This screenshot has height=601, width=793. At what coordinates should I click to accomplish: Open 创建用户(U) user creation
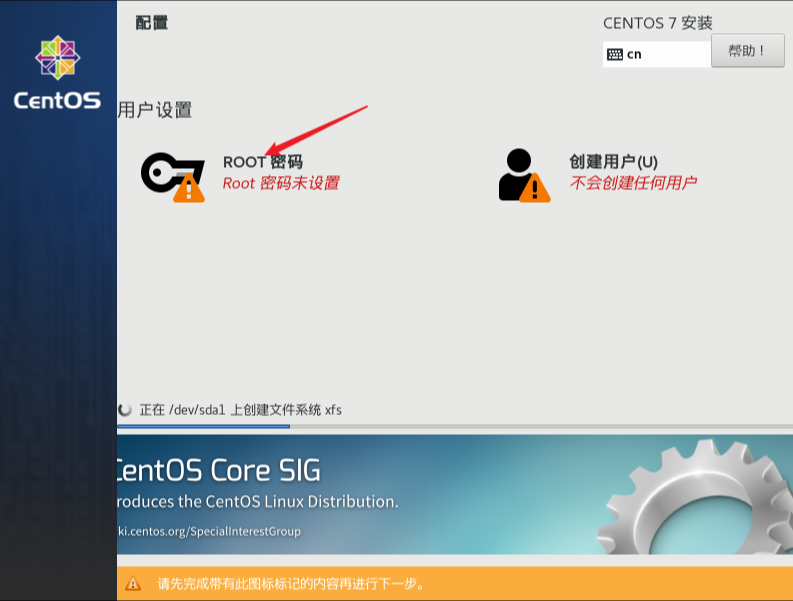click(x=613, y=162)
